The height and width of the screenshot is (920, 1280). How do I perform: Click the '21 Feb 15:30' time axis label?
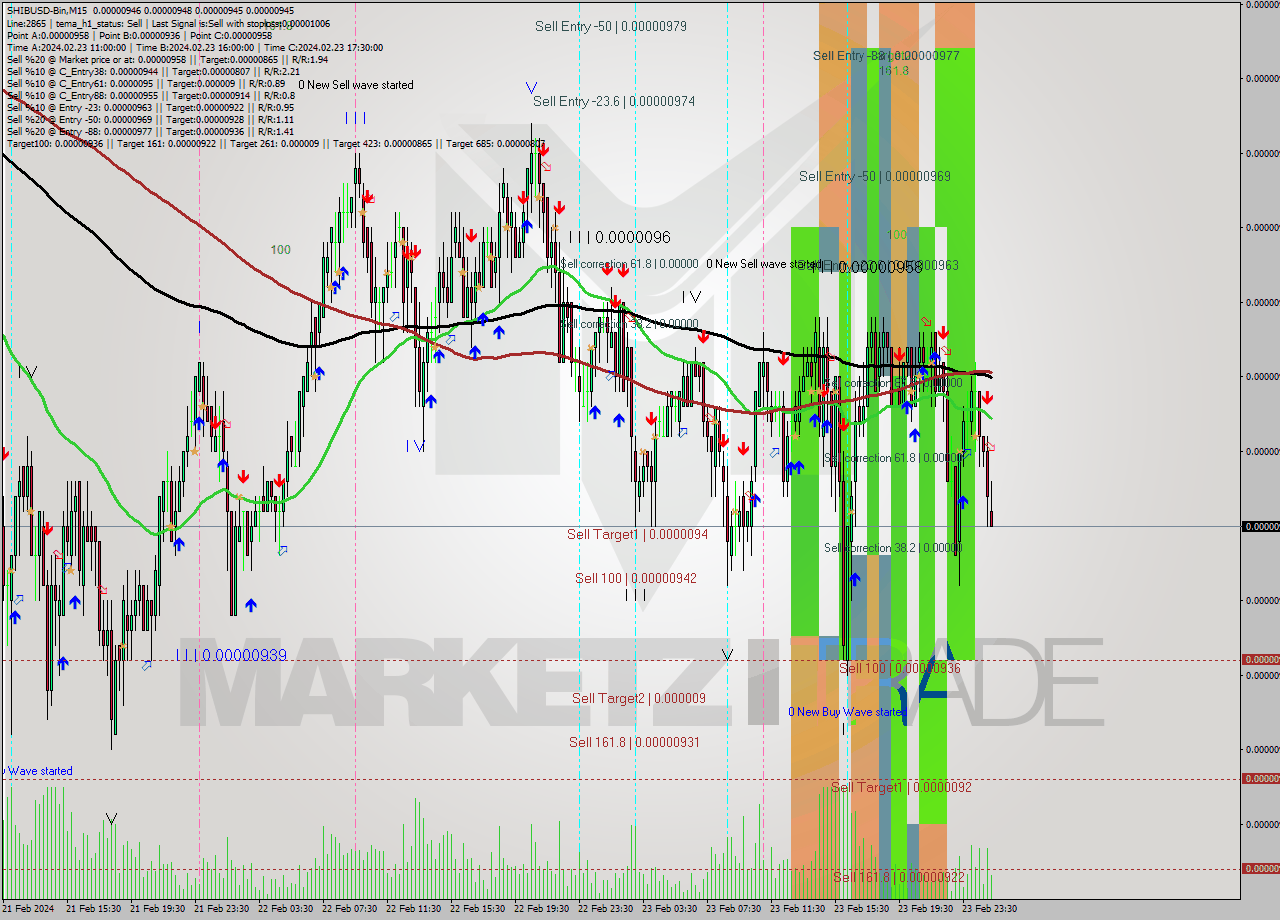(x=94, y=909)
